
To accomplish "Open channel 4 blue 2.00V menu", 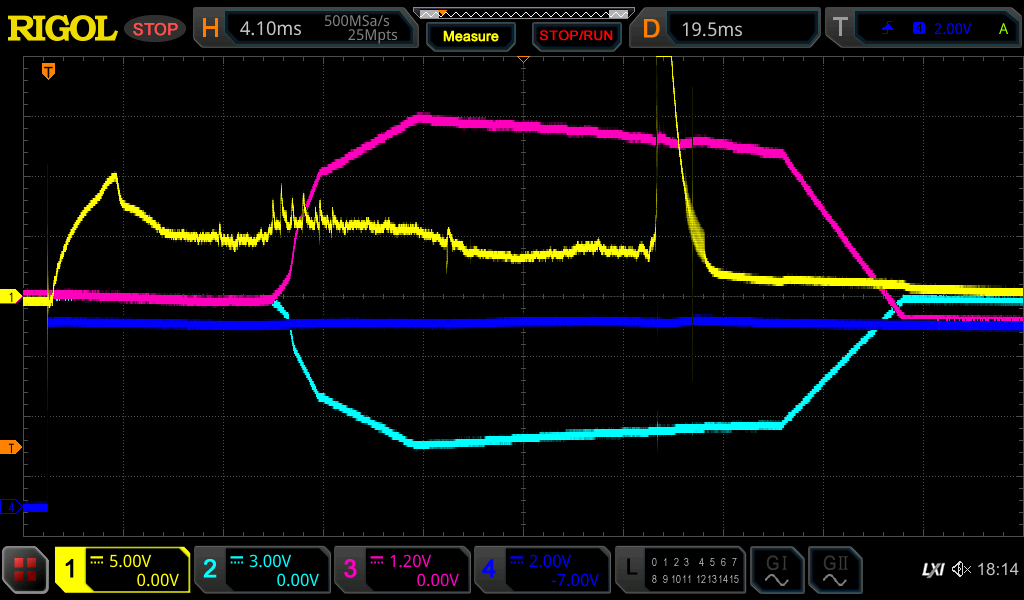I will pos(541,570).
